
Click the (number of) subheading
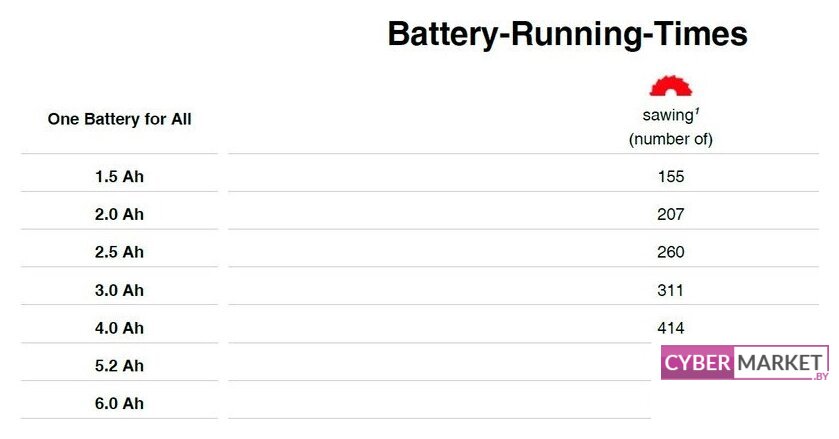pos(670,139)
